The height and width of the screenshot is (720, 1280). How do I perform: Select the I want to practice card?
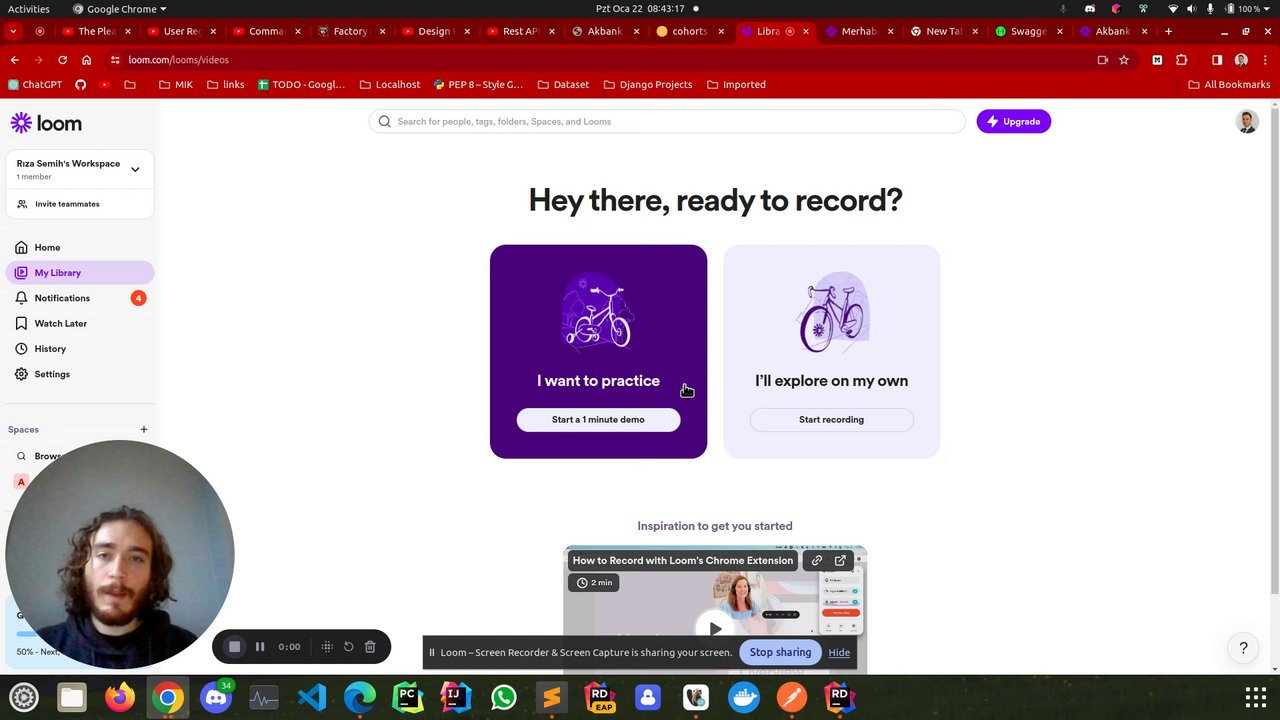pos(598,351)
